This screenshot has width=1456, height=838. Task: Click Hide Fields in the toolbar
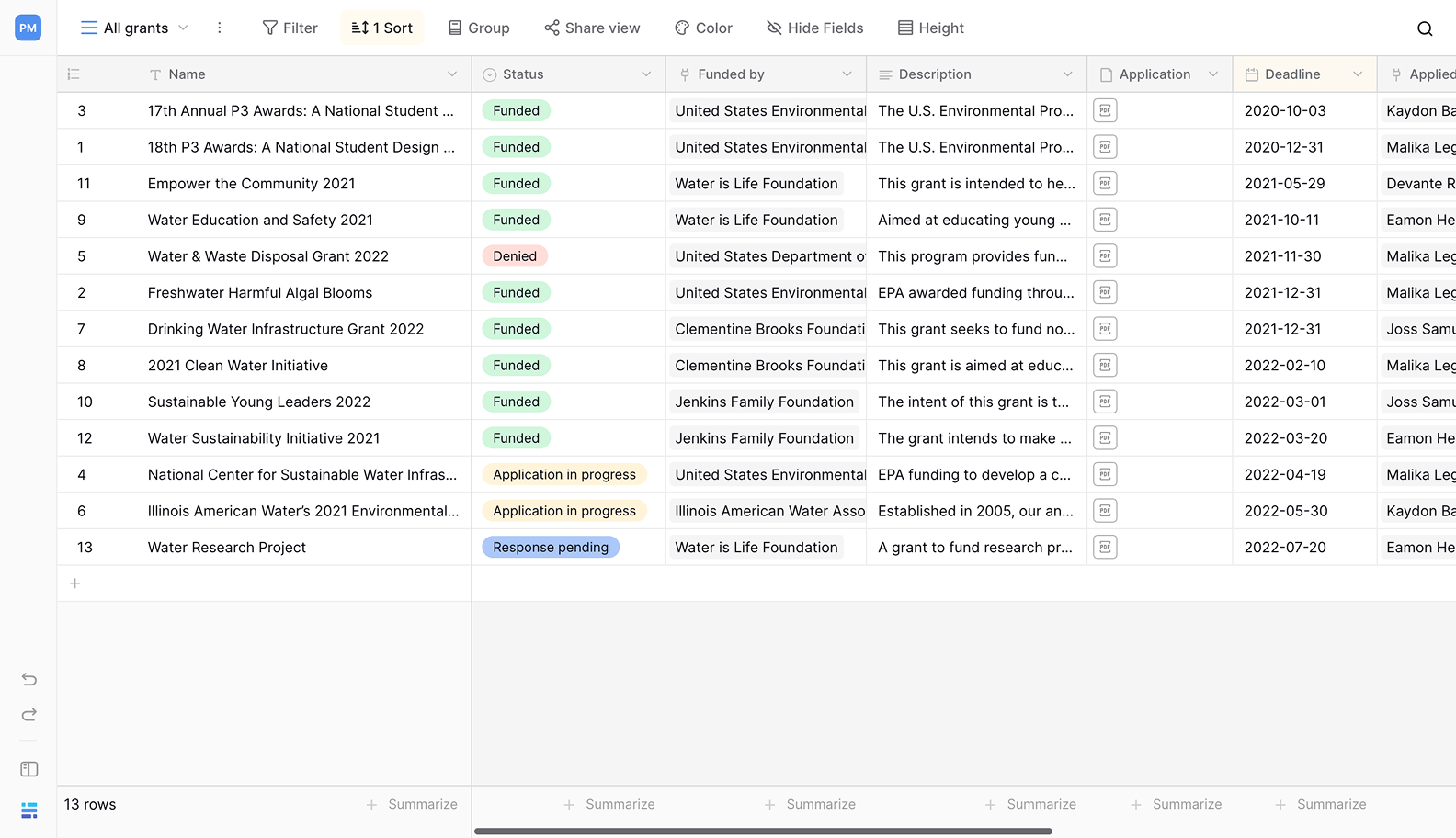[x=815, y=28]
